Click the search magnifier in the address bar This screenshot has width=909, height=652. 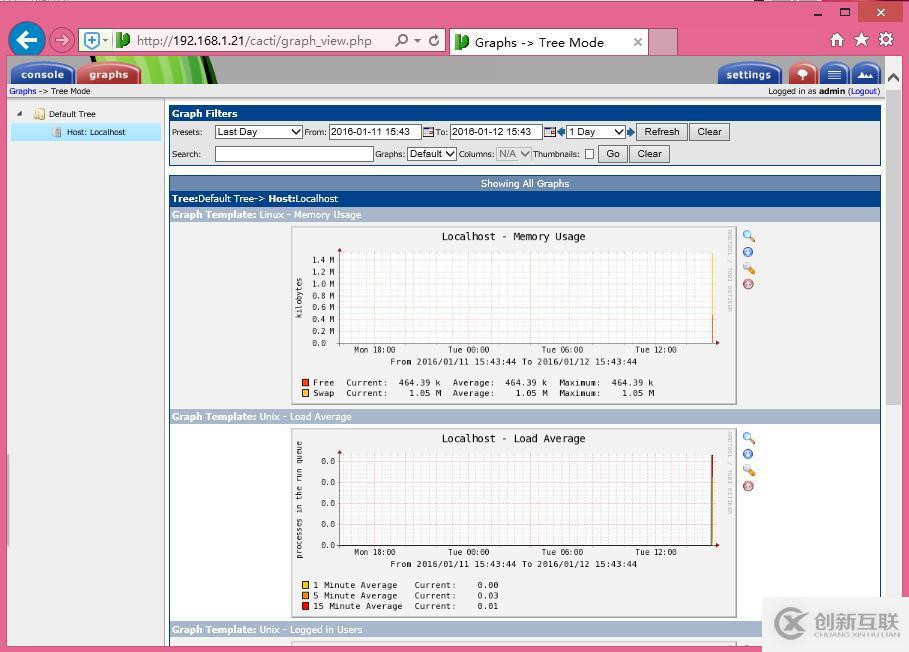click(x=401, y=41)
